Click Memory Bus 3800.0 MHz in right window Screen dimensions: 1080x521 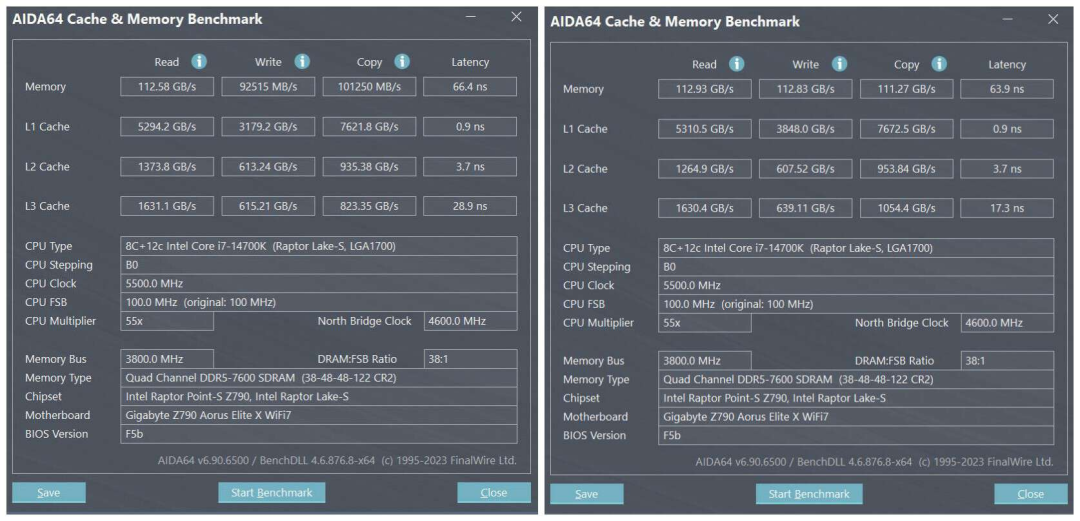[x=705, y=360]
